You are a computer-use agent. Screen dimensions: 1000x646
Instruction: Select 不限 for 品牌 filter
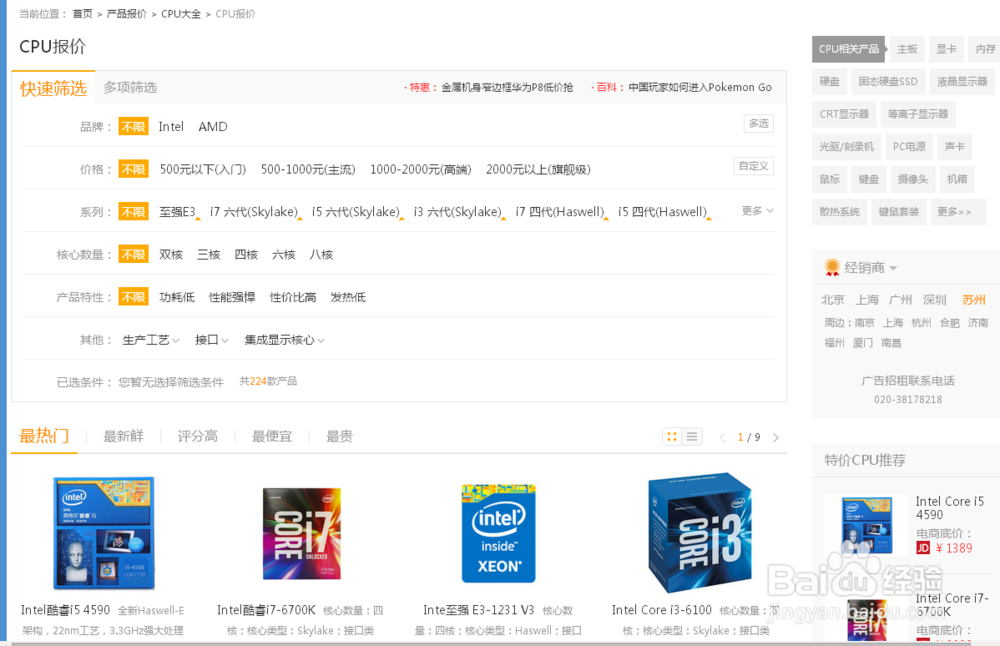click(x=133, y=126)
